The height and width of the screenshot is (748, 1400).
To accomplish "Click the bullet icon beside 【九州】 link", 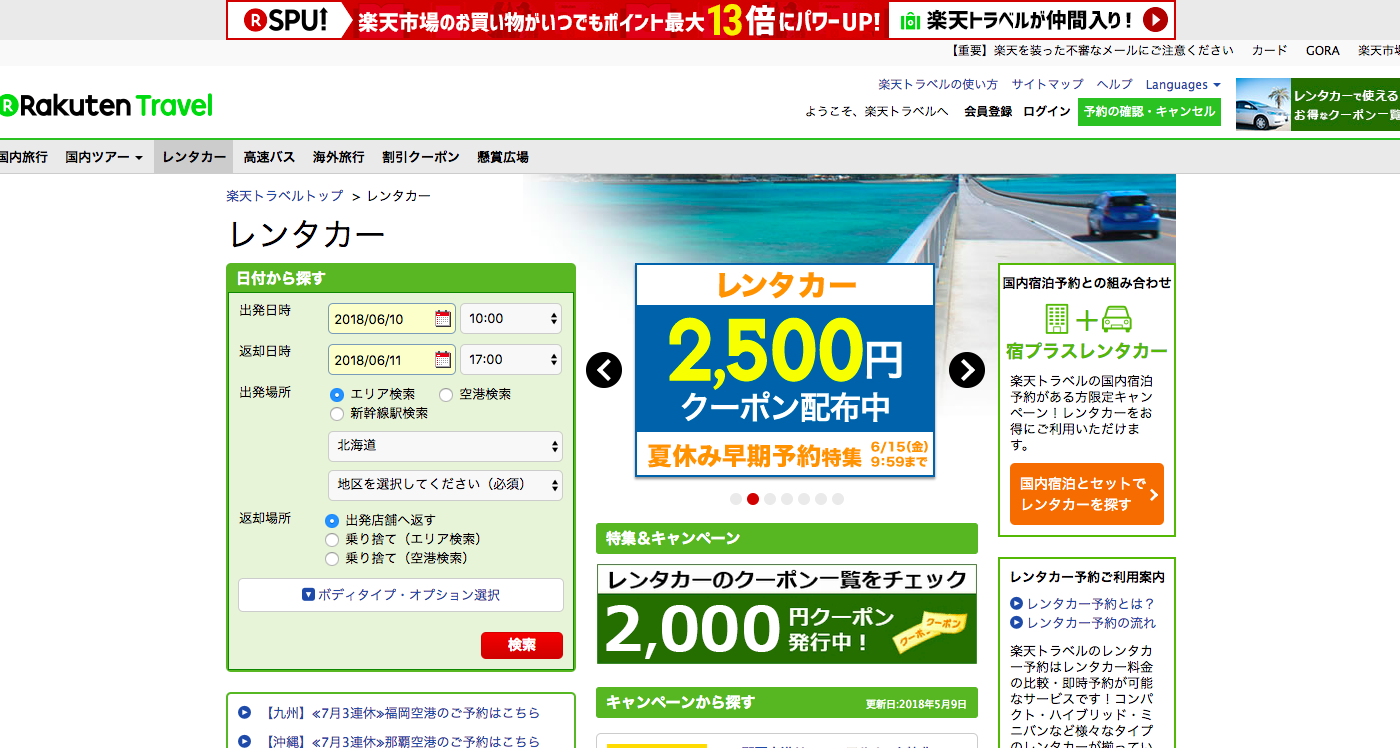I will (244, 713).
